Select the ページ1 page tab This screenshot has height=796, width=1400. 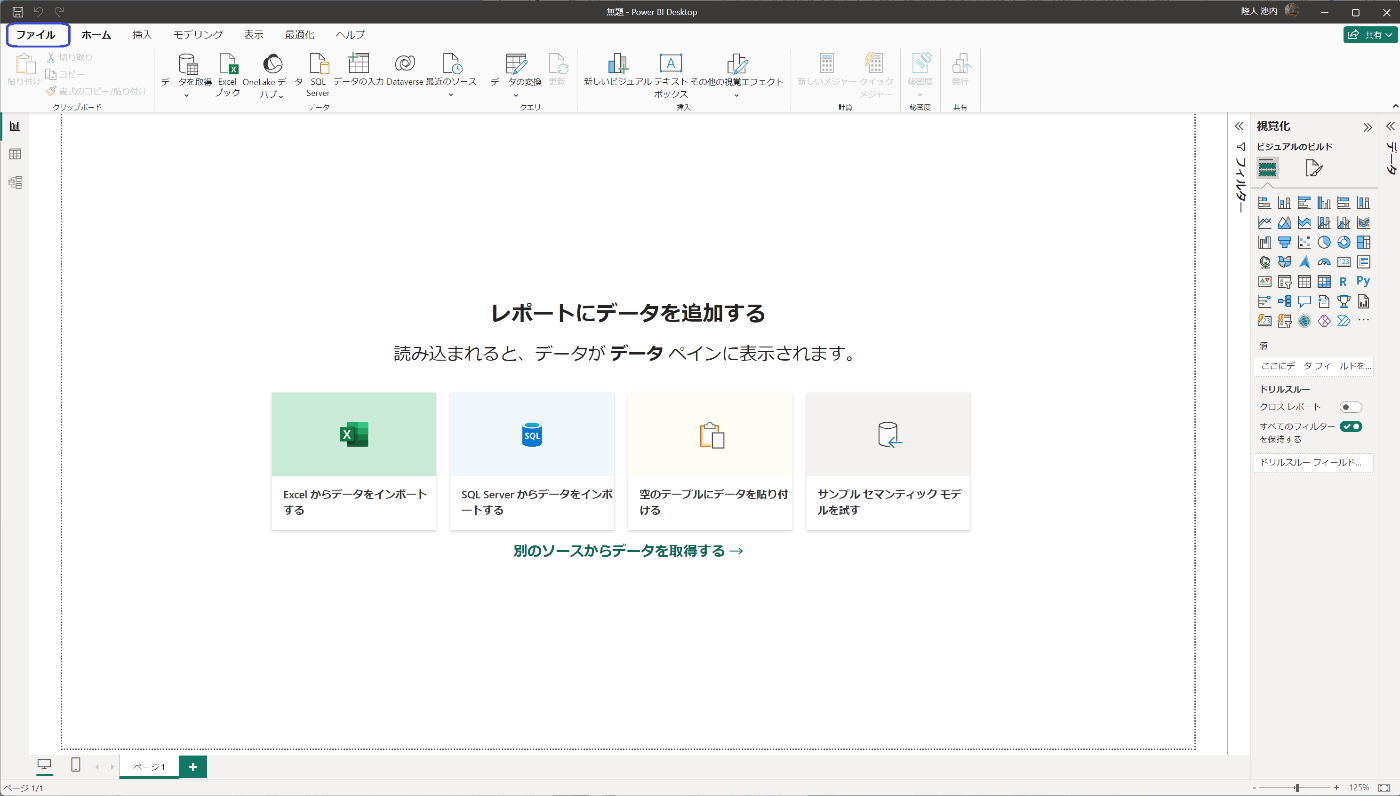click(149, 766)
